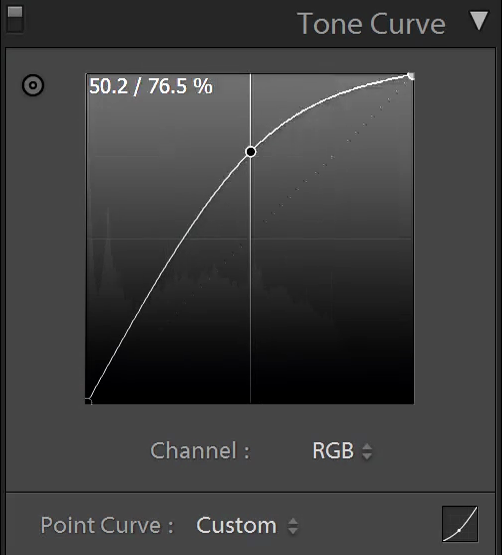Select the midpoint control point on curve

tap(251, 152)
